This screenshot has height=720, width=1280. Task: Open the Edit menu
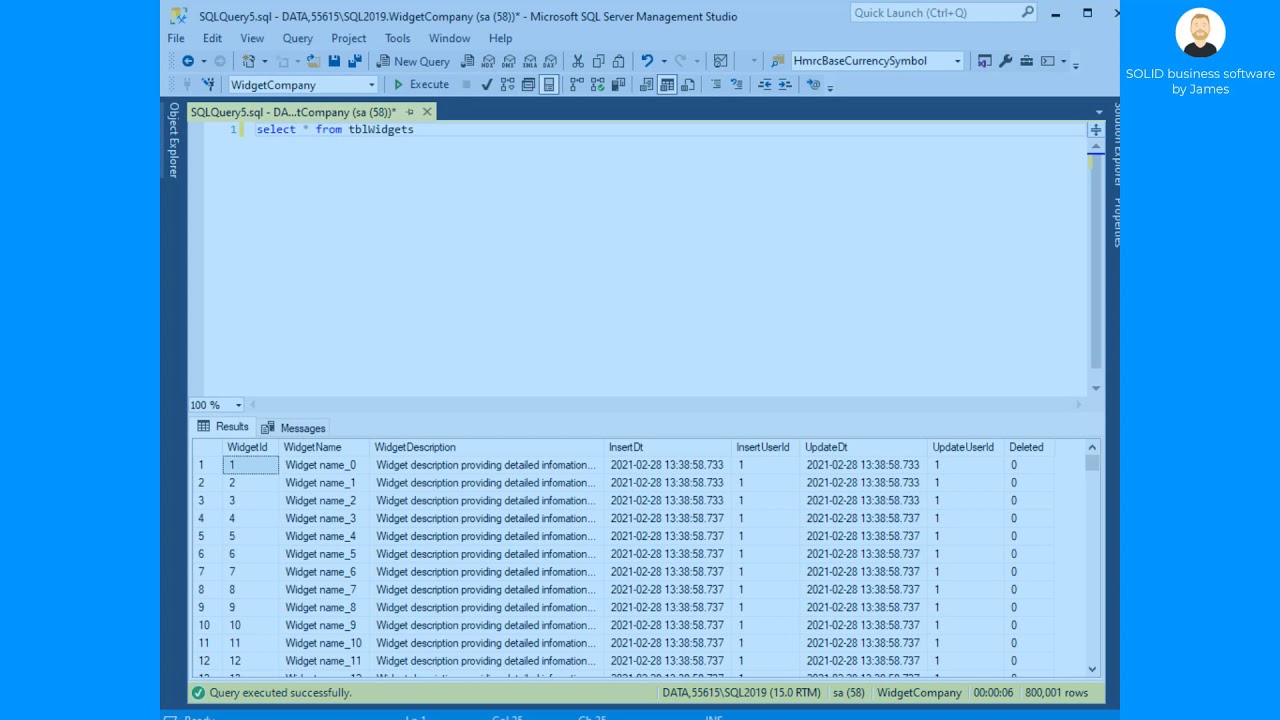tap(212, 38)
